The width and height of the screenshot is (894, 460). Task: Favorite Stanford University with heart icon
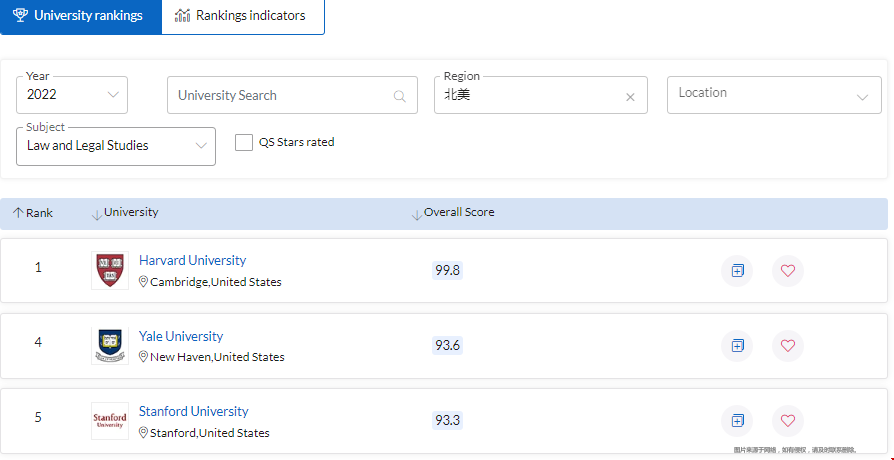[x=787, y=421]
